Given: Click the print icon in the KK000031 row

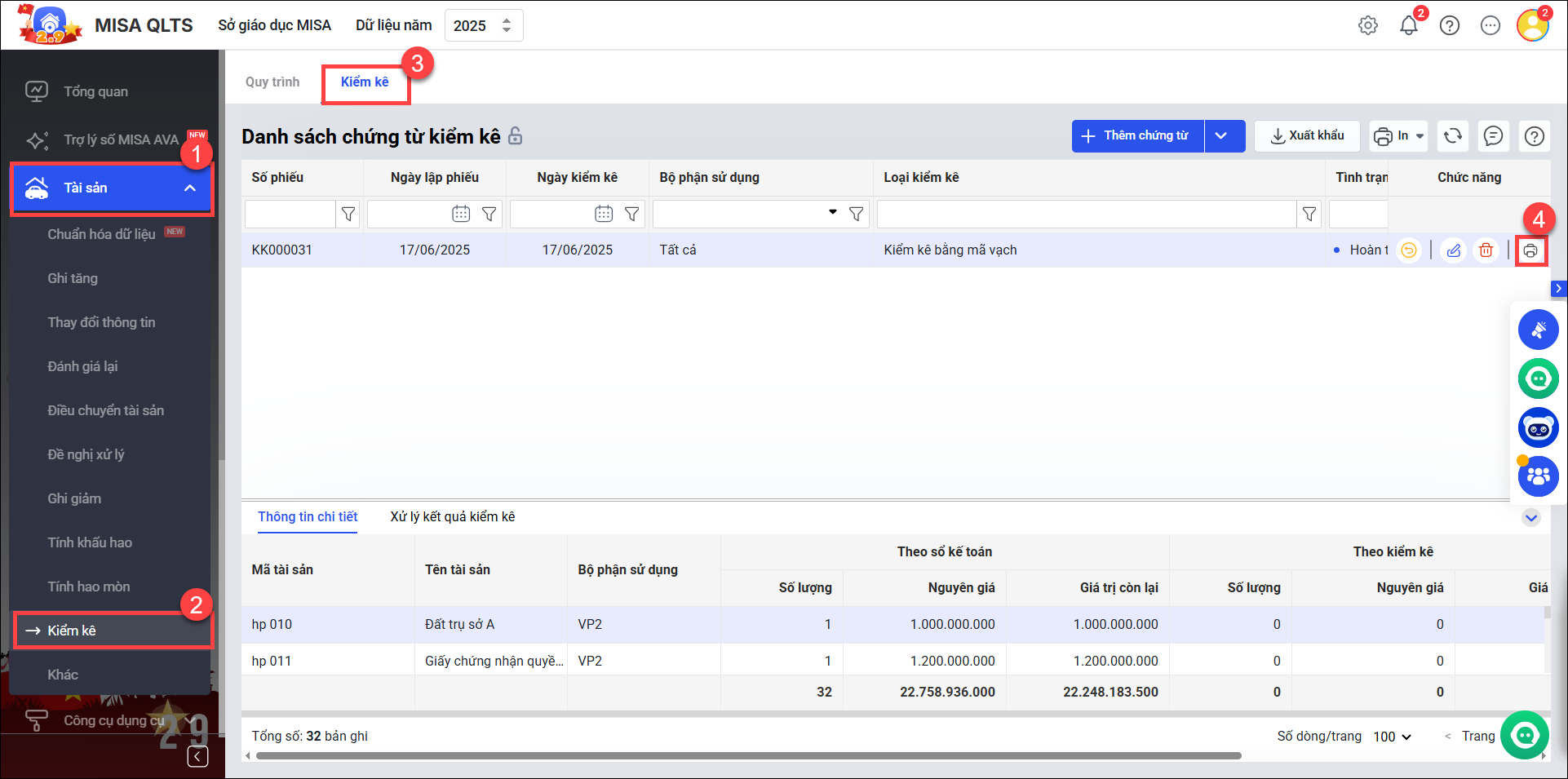Looking at the screenshot, I should (x=1530, y=250).
